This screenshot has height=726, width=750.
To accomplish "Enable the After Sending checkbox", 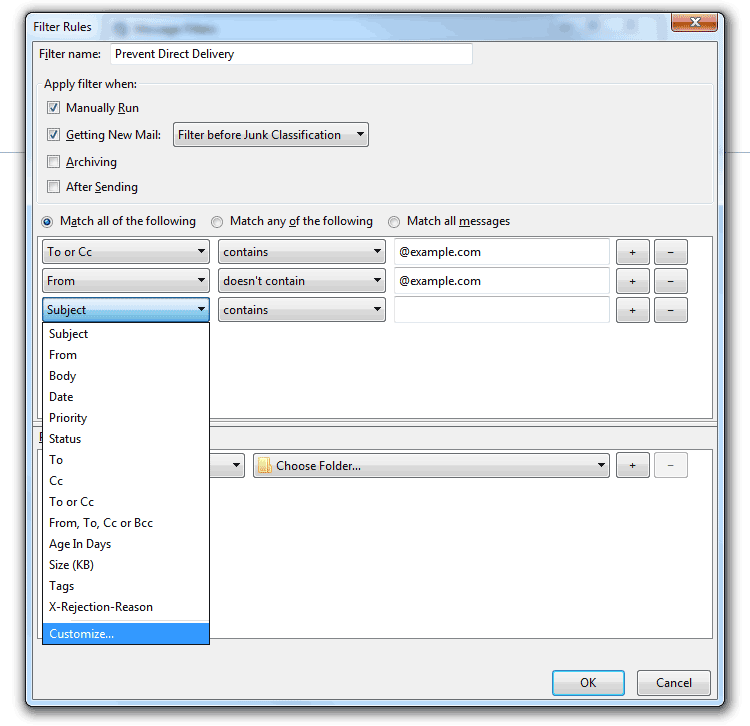I will [54, 187].
